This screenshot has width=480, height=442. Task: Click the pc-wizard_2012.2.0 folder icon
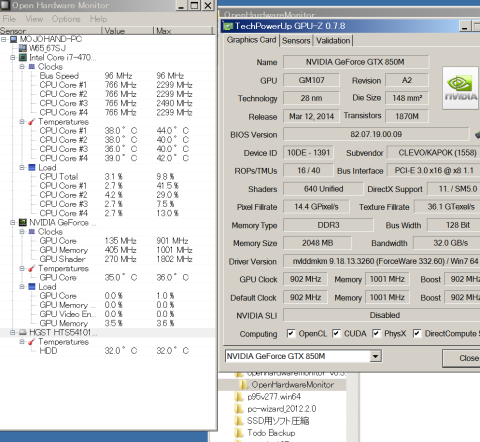pos(239,409)
